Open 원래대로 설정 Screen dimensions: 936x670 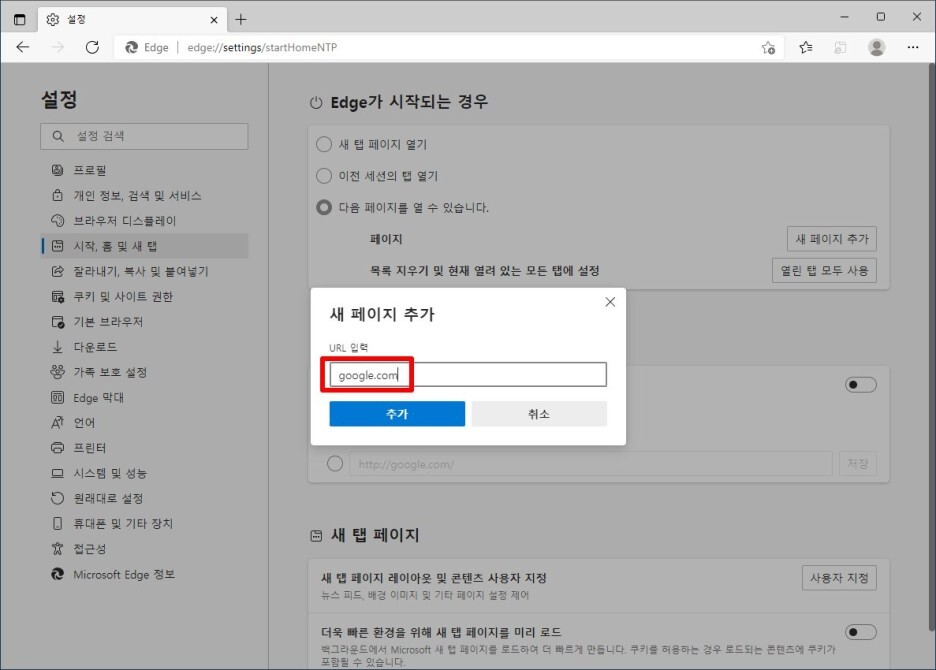pos(144,498)
